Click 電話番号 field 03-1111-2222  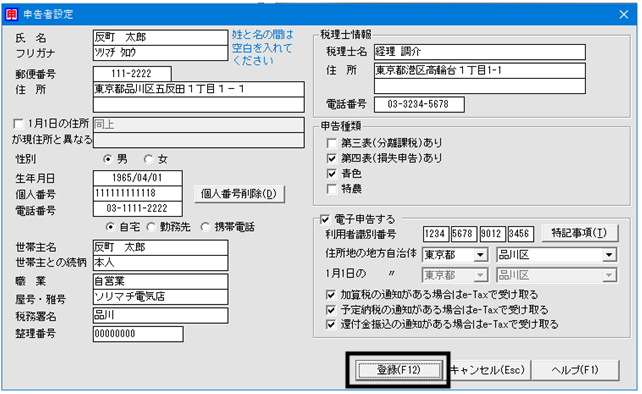(138, 208)
